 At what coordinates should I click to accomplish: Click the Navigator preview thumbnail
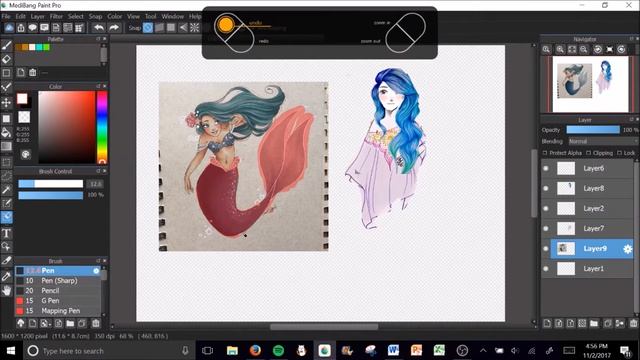pos(590,84)
